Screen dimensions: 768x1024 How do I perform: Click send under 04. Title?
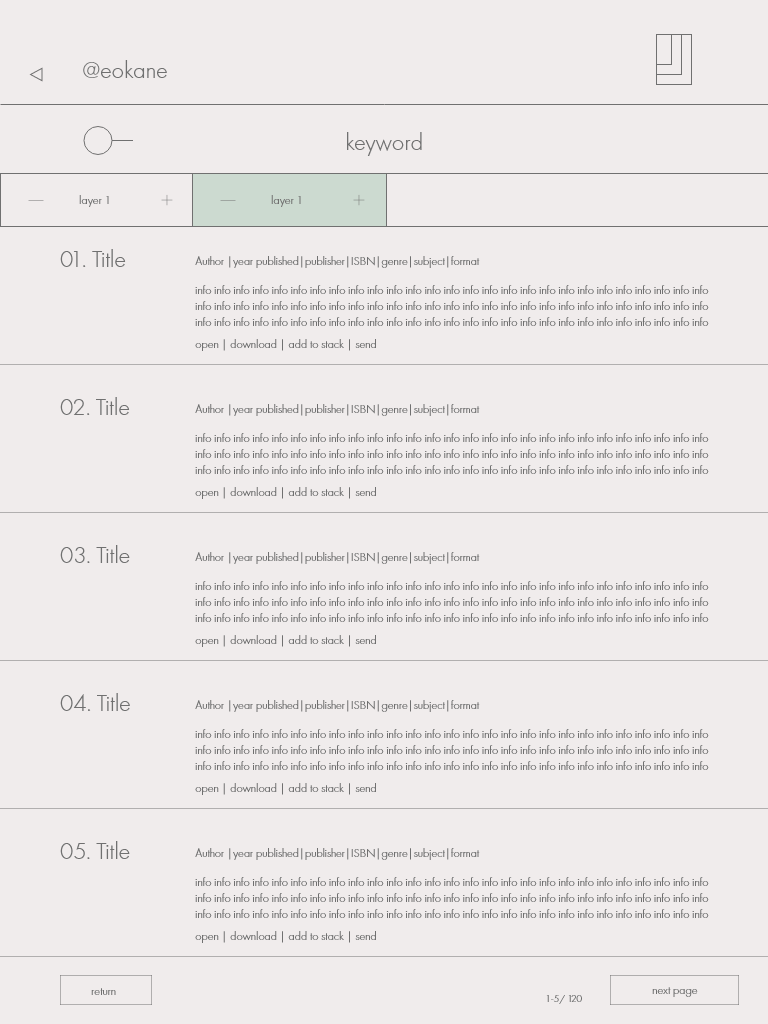click(x=366, y=788)
